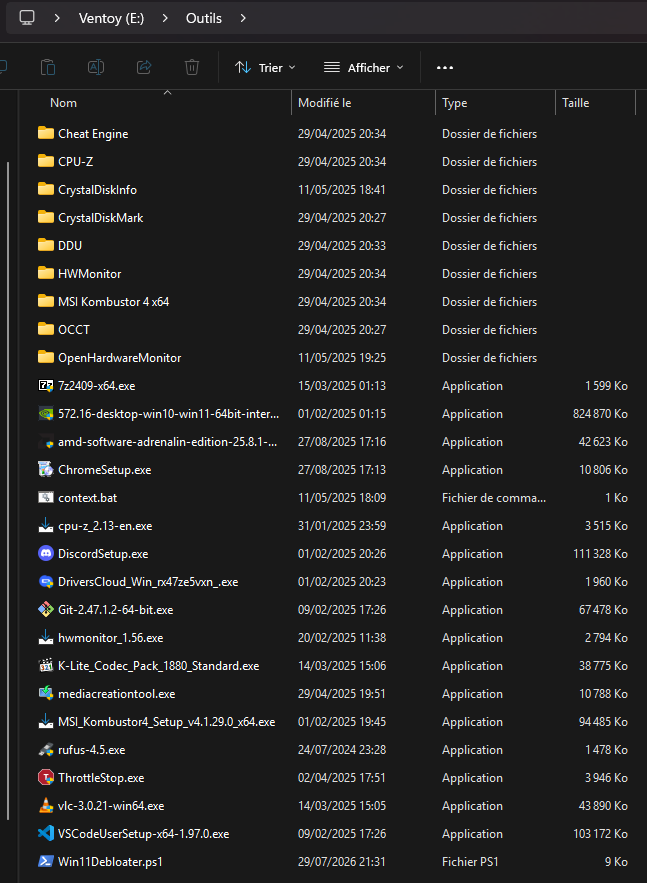Click the Delete trash icon in toolbar
Image resolution: width=647 pixels, height=883 pixels.
(x=192, y=68)
